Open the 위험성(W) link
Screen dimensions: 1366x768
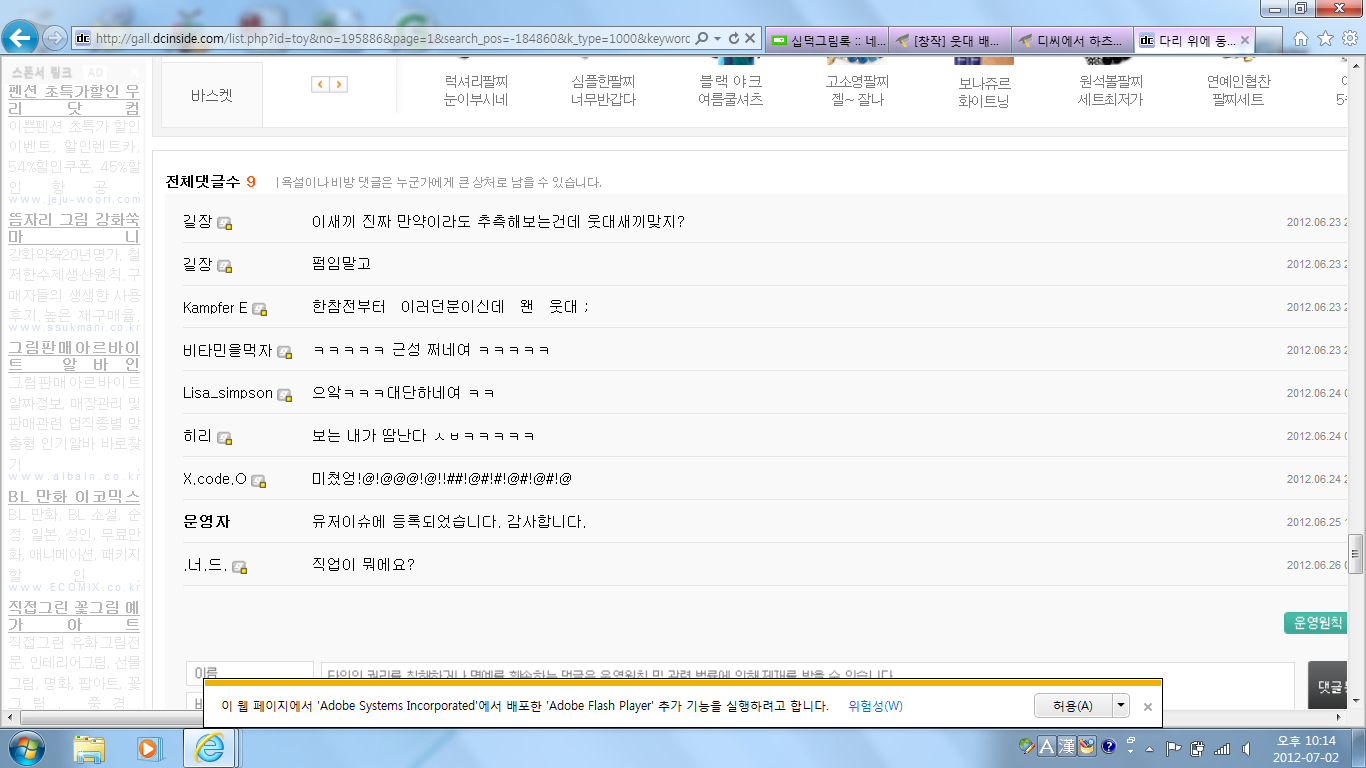point(875,706)
